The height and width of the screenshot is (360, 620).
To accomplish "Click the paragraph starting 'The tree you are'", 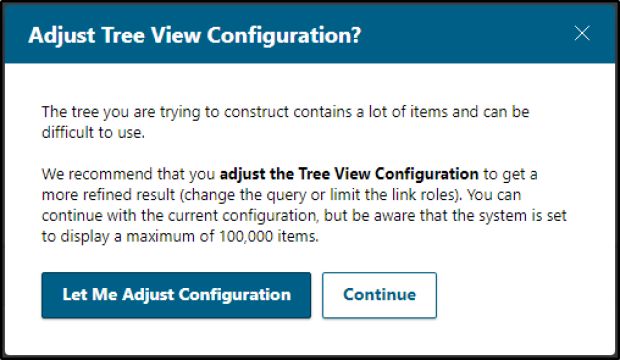I will click(x=285, y=122).
